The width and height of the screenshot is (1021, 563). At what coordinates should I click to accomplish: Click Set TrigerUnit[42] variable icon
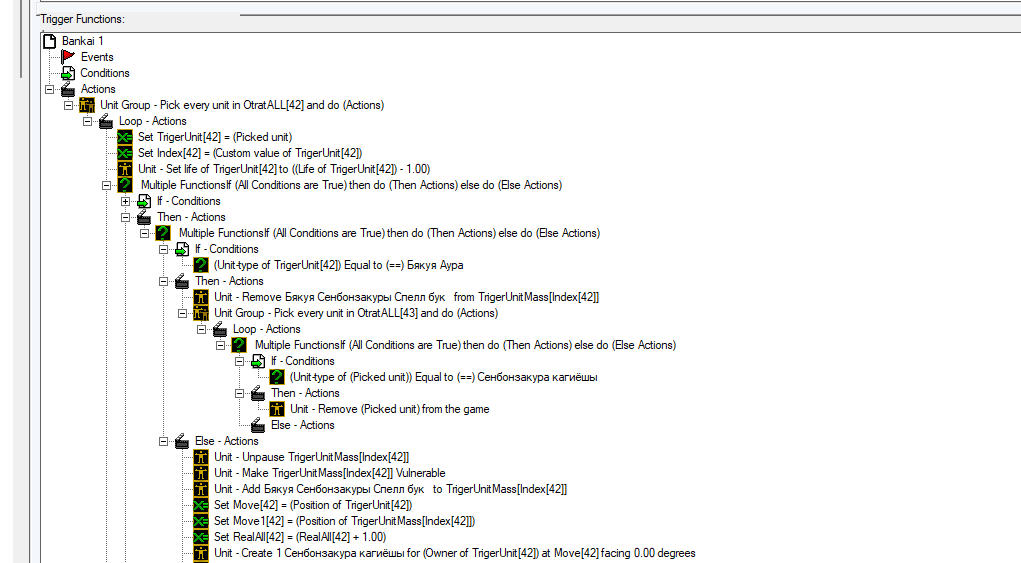pyautogui.click(x=124, y=137)
